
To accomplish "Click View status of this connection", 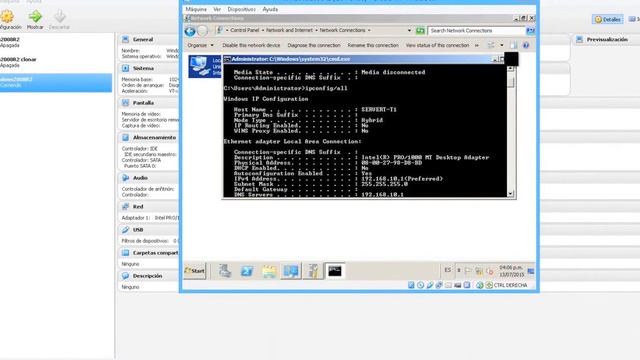I will [x=437, y=45].
